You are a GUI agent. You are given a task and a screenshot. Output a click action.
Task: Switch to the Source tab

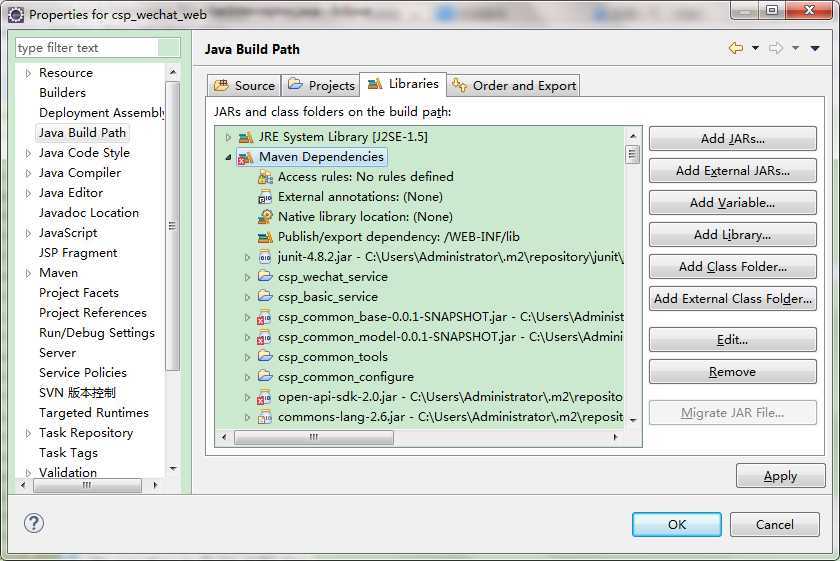(244, 86)
